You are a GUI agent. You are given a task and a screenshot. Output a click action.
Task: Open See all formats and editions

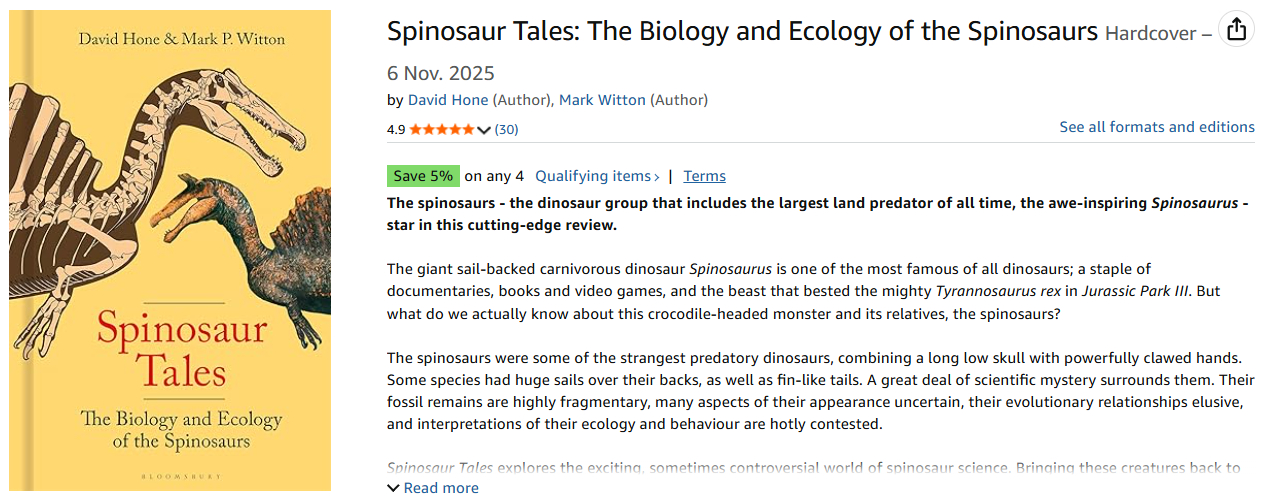[1157, 127]
